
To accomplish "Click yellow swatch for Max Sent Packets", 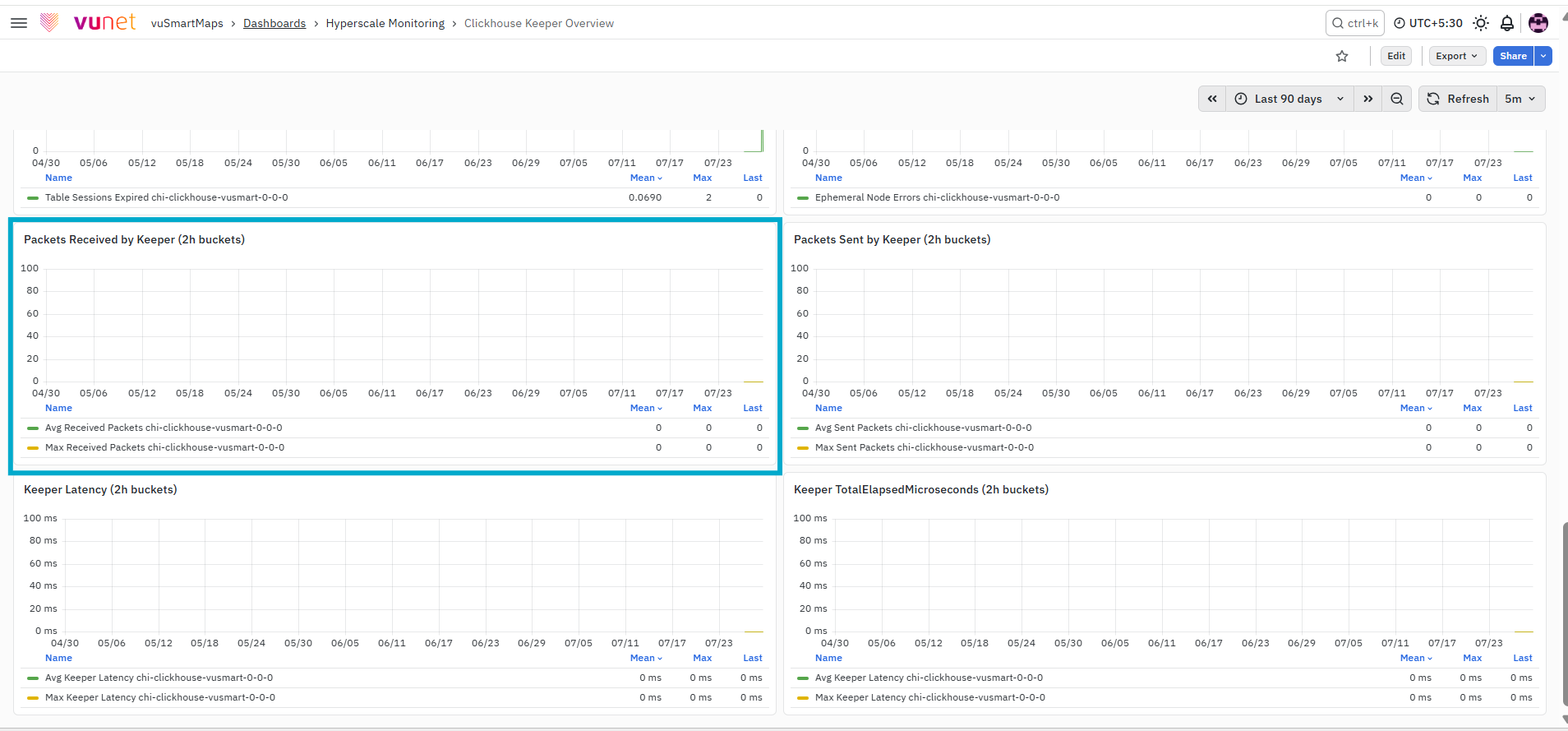I will 803,448.
